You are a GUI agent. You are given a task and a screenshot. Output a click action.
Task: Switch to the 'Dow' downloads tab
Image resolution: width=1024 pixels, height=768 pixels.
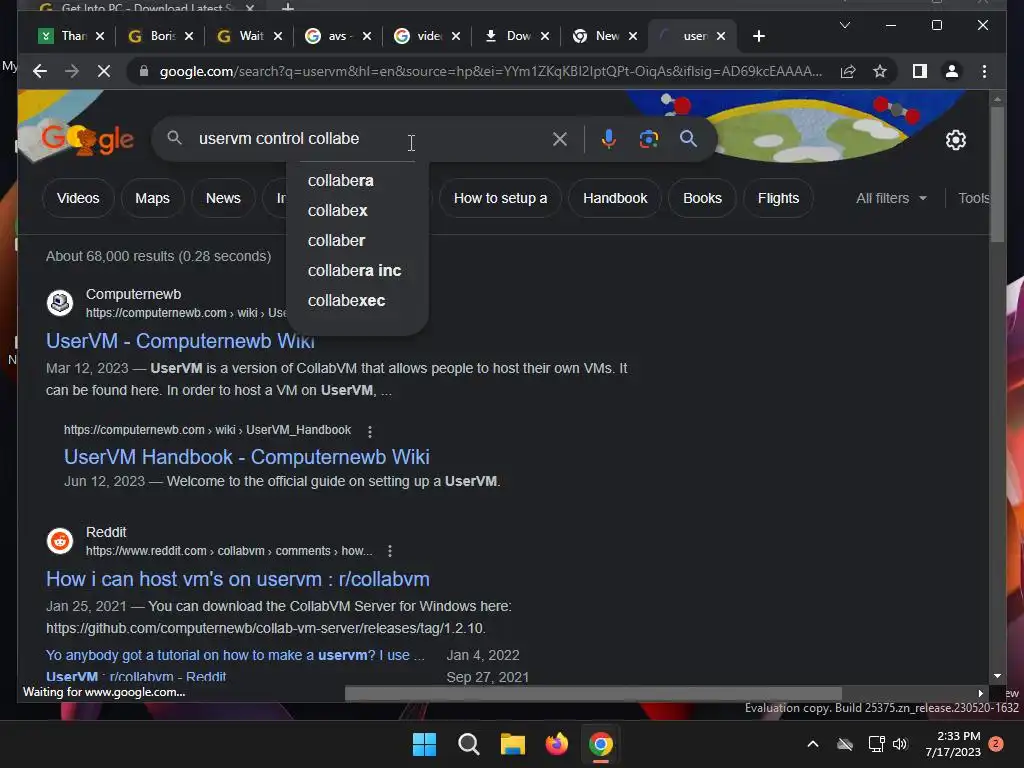pyautogui.click(x=509, y=36)
